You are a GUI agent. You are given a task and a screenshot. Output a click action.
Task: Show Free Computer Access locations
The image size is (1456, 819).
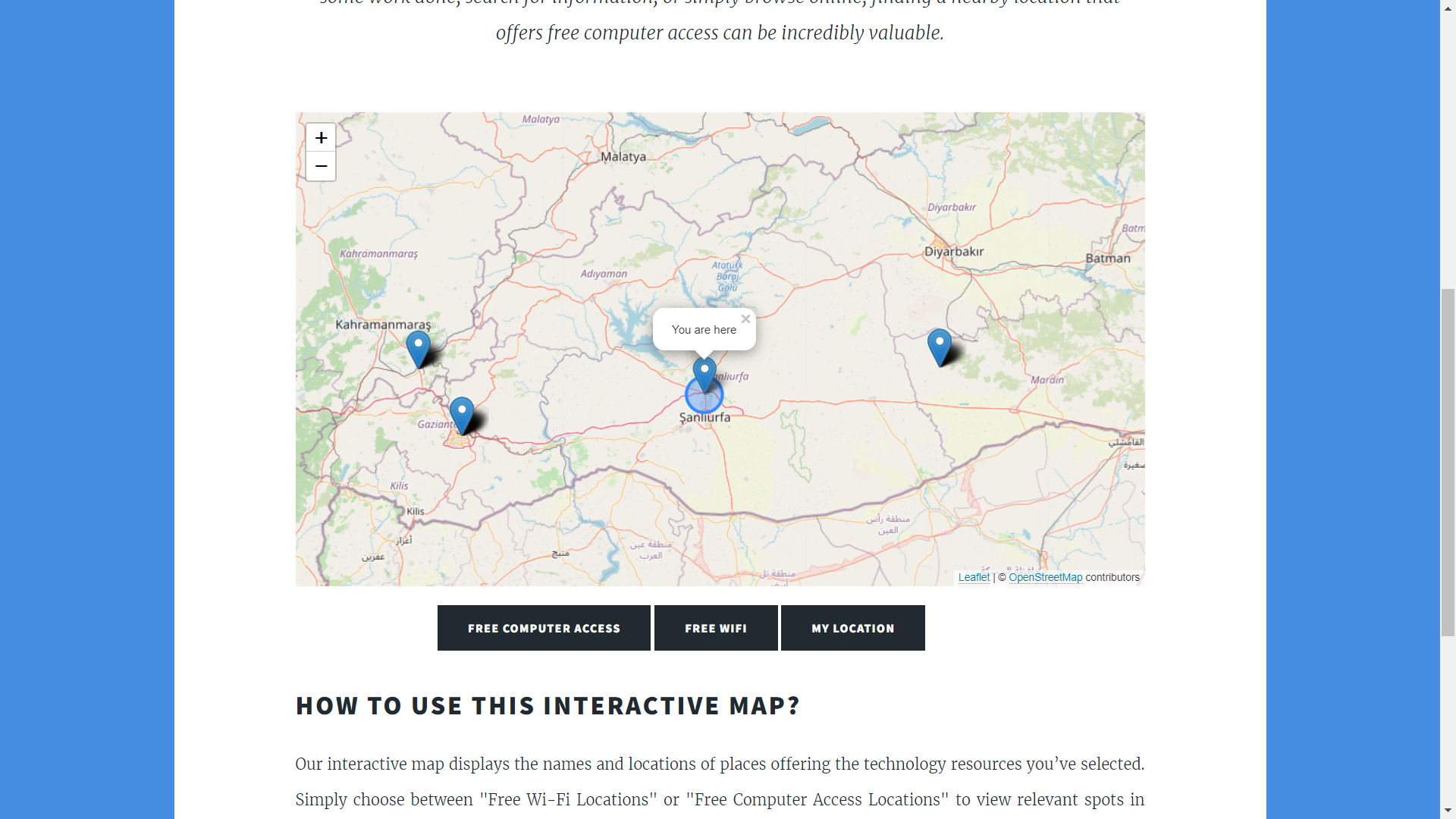coord(544,628)
